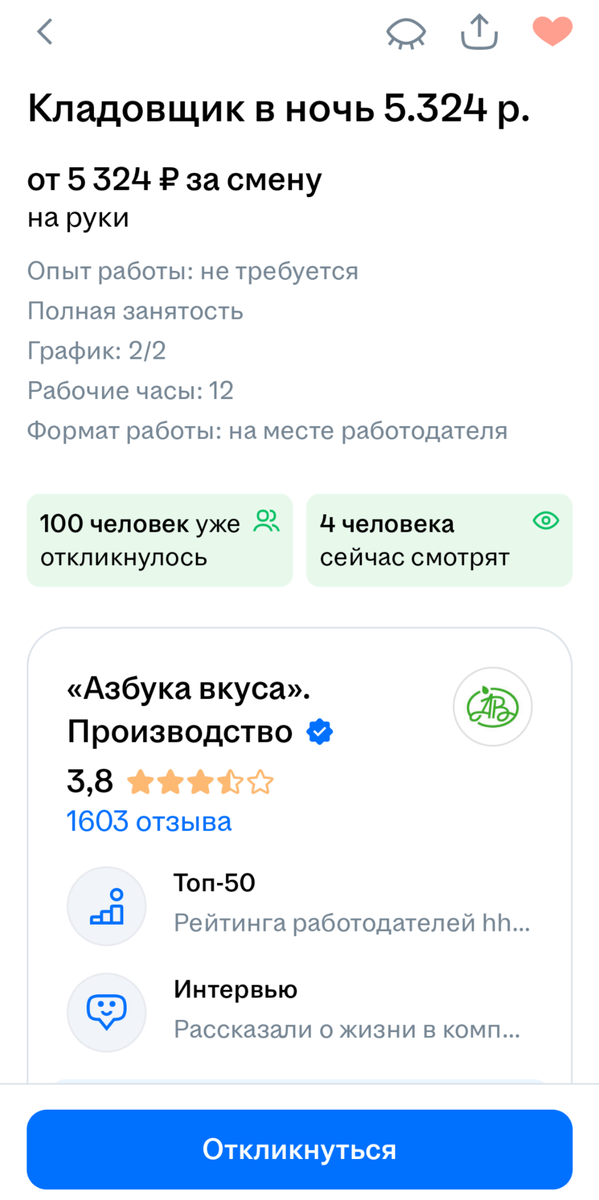Select the company name «Азбука вкуса». Производство
Screen dimensions: 599x1200
tap(180, 707)
